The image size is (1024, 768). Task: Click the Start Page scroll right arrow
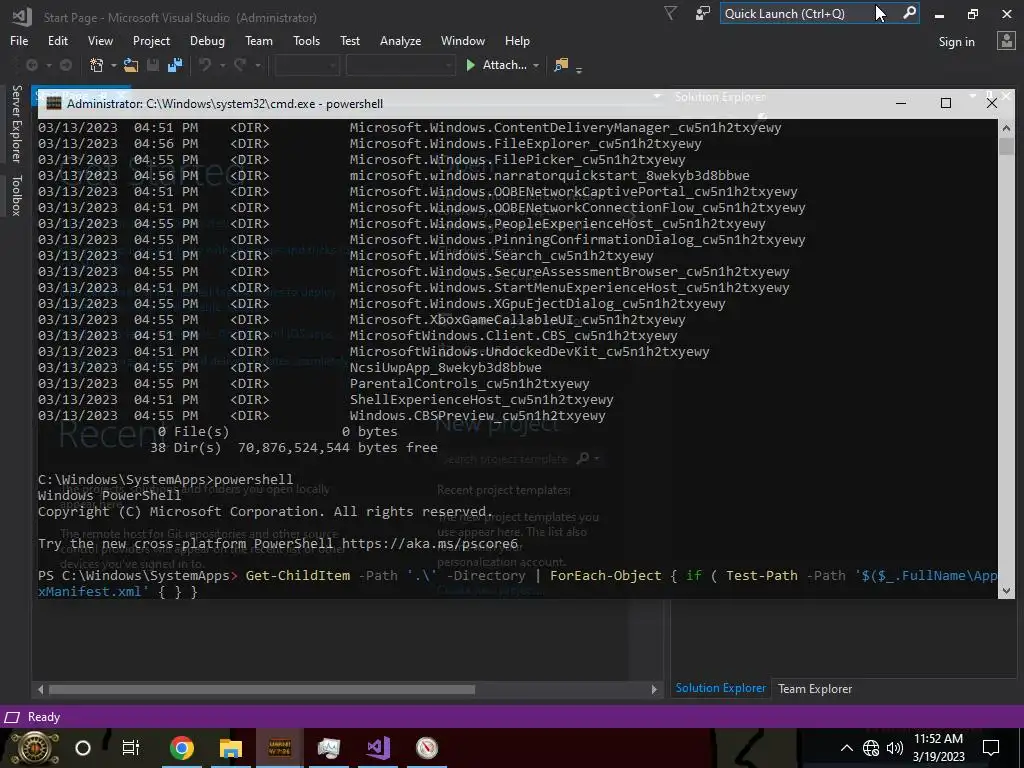[x=654, y=689]
